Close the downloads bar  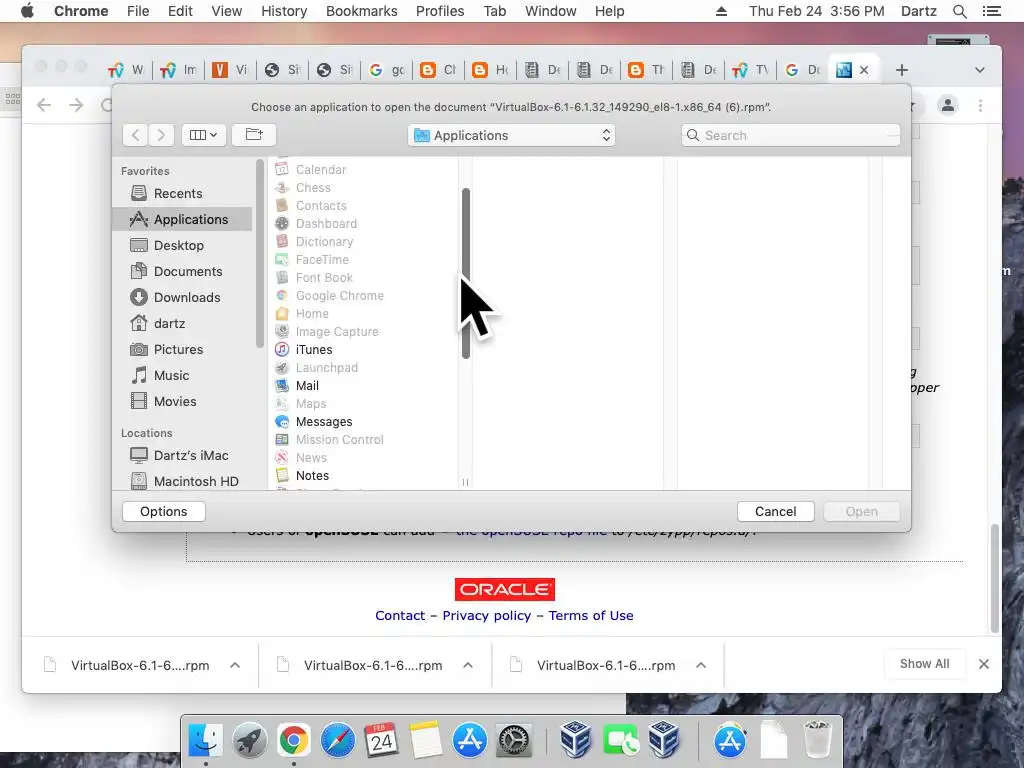point(984,664)
